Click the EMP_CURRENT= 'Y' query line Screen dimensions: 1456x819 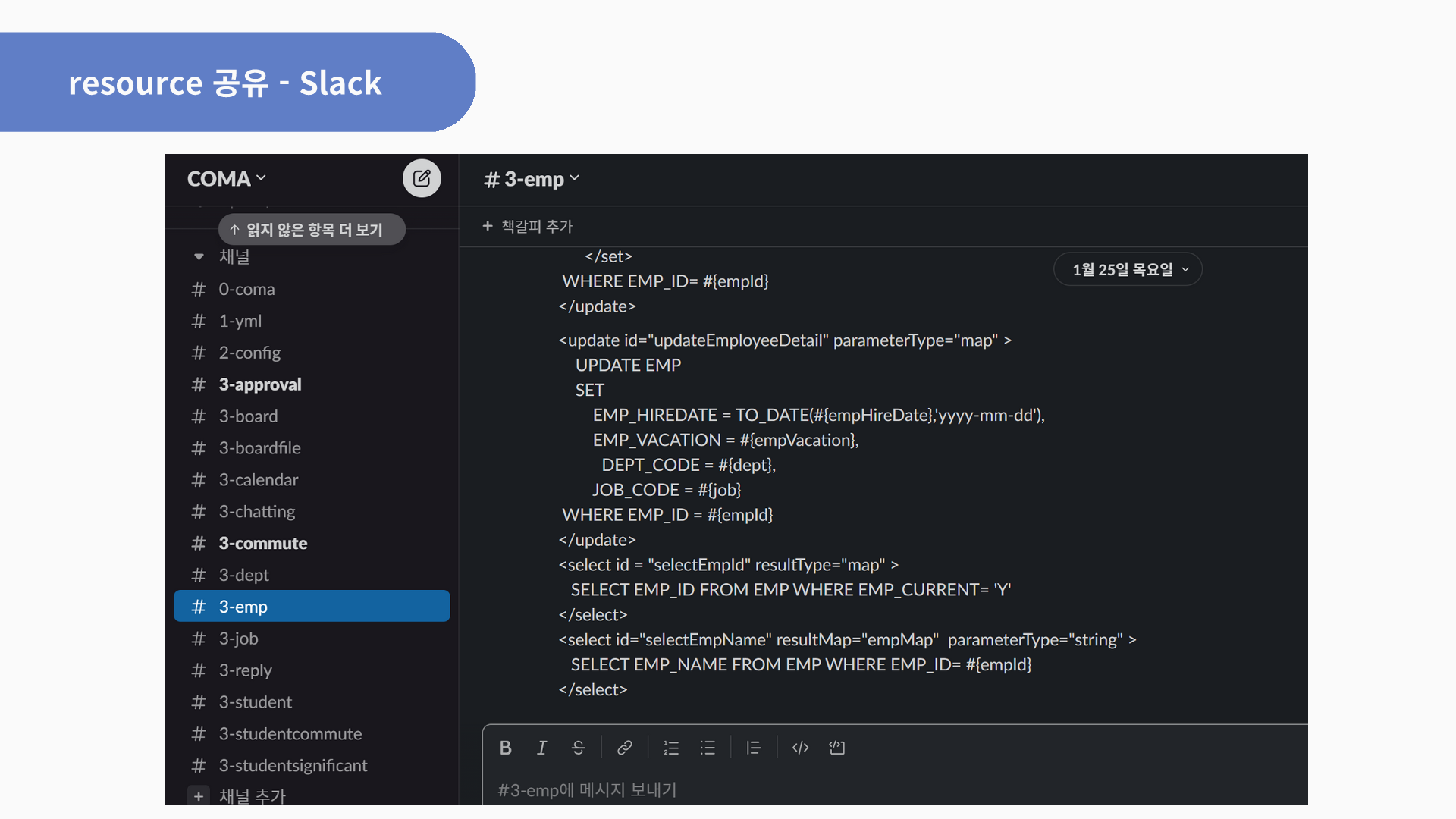pyautogui.click(x=791, y=590)
